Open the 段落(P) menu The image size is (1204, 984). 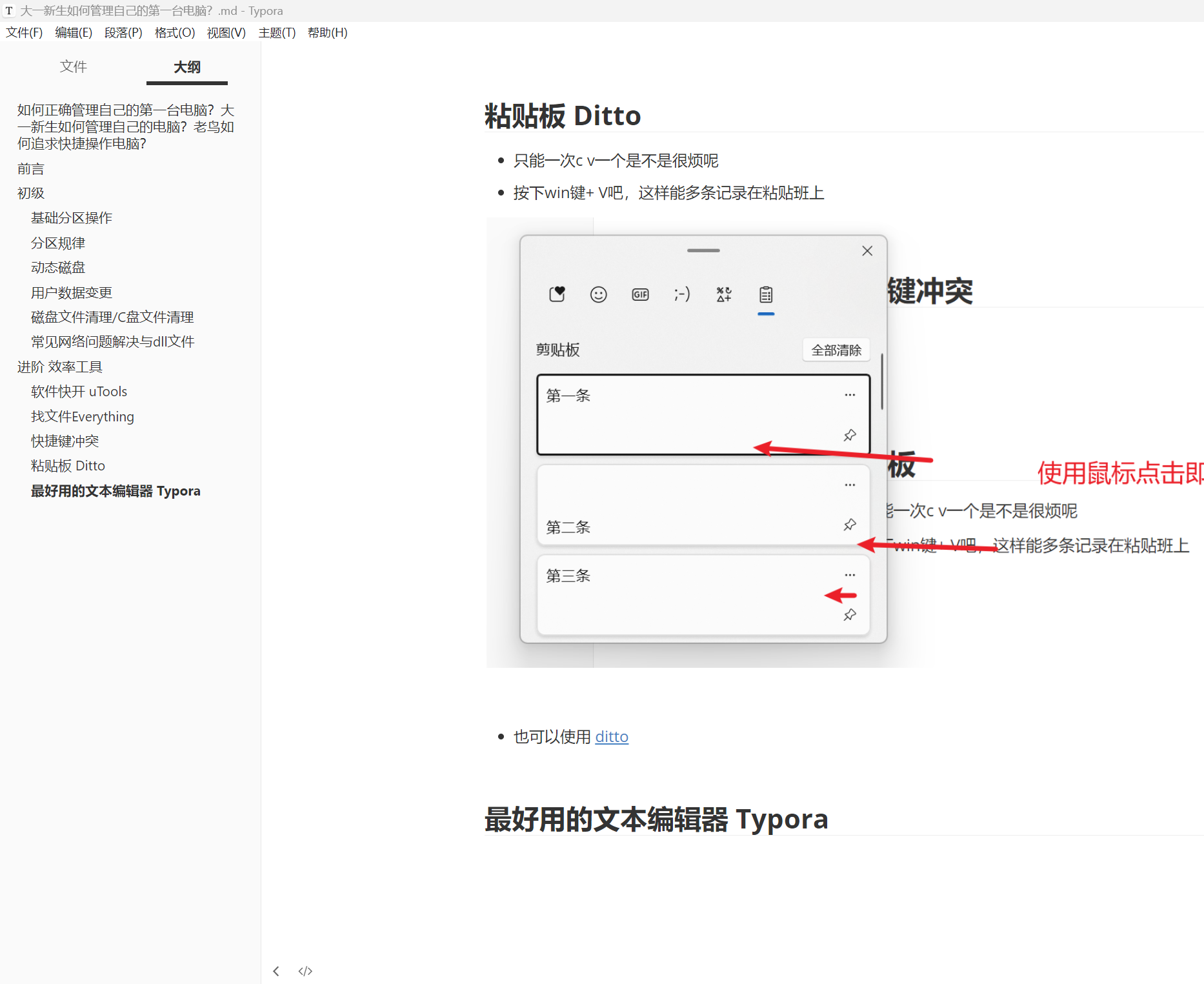click(123, 32)
